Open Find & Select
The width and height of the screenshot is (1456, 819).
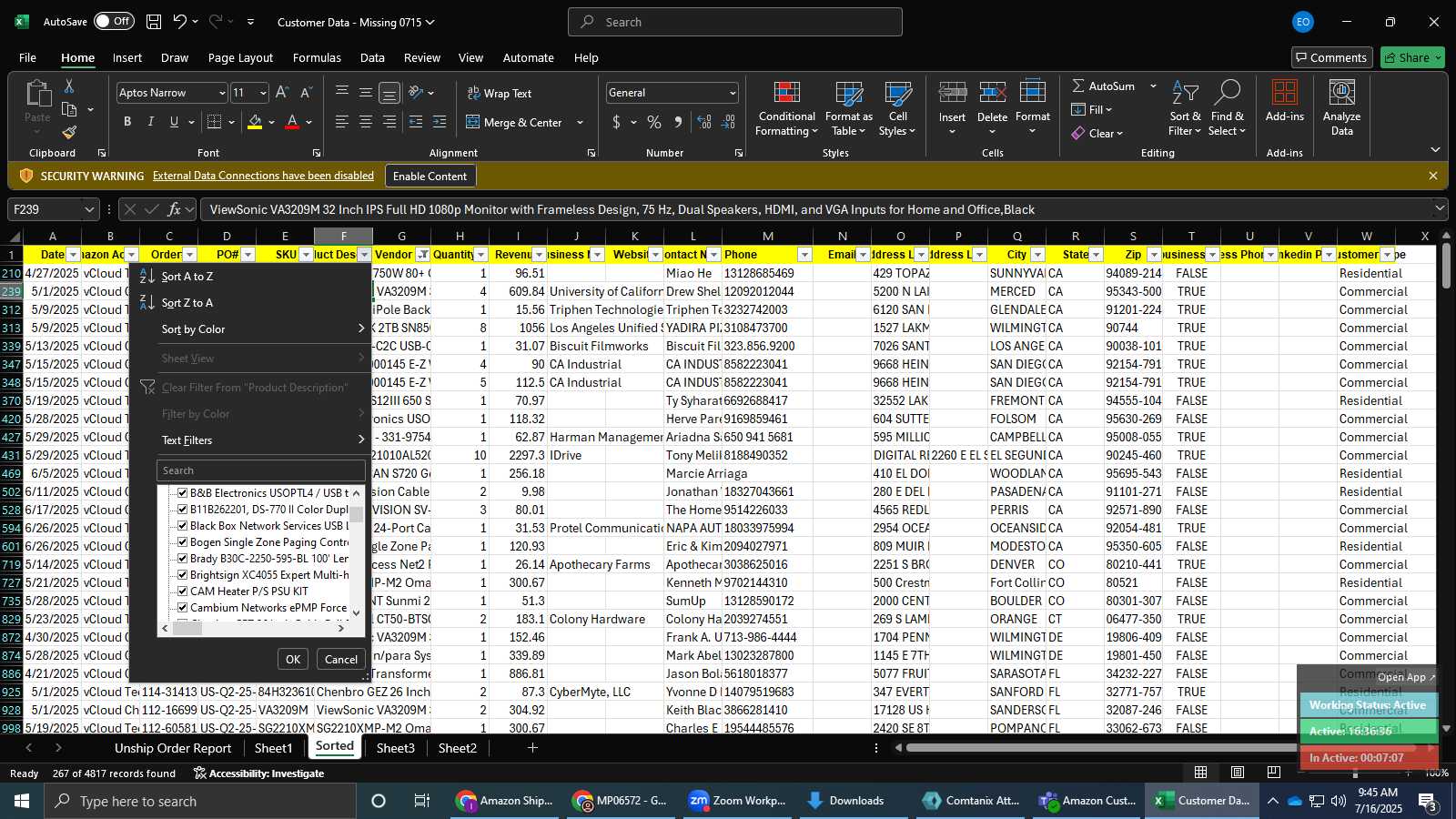tap(1228, 108)
